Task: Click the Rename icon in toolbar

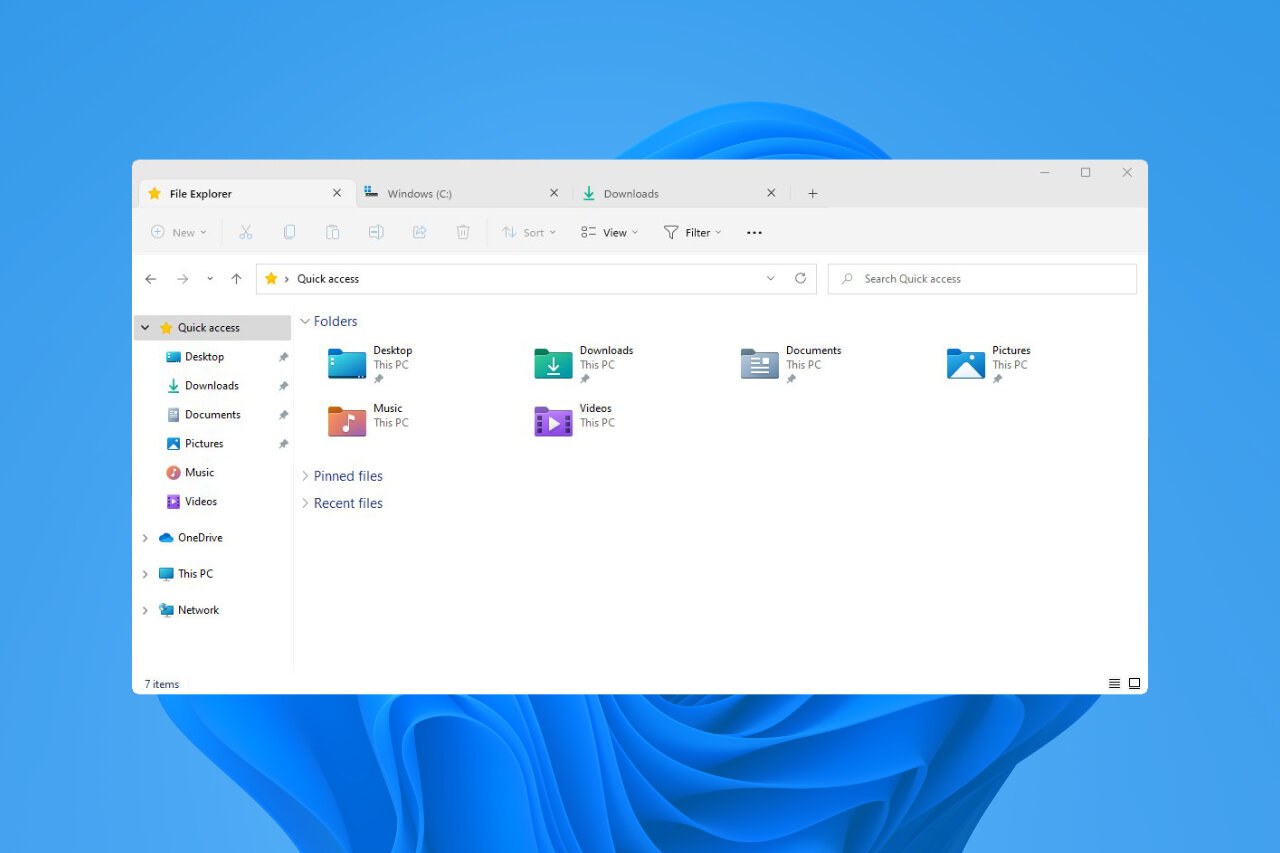Action: pos(376,232)
